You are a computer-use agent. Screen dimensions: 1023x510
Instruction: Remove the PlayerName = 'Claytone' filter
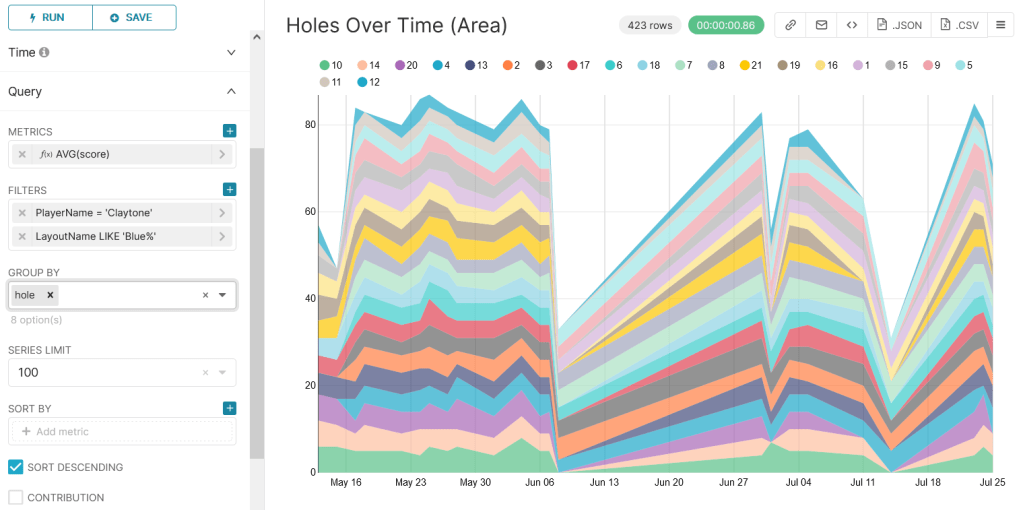coord(22,213)
